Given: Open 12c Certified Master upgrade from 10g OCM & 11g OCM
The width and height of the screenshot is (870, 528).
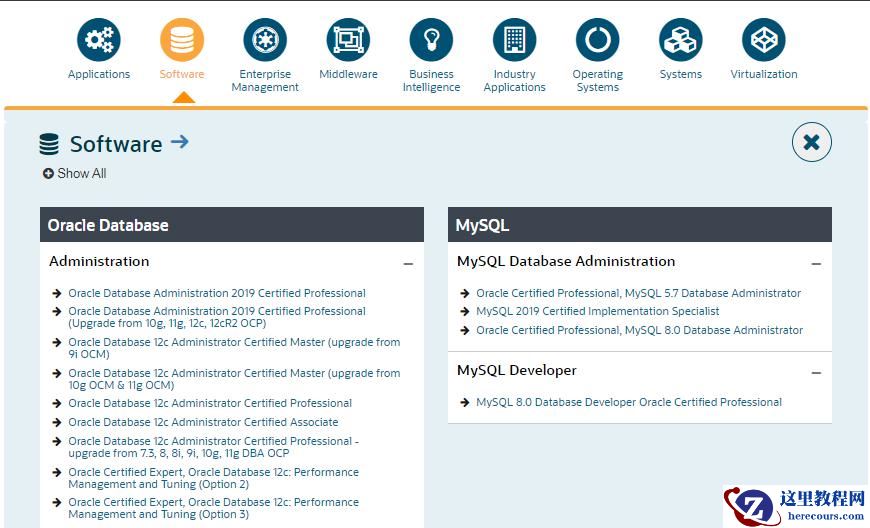Looking at the screenshot, I should click(x=234, y=379).
